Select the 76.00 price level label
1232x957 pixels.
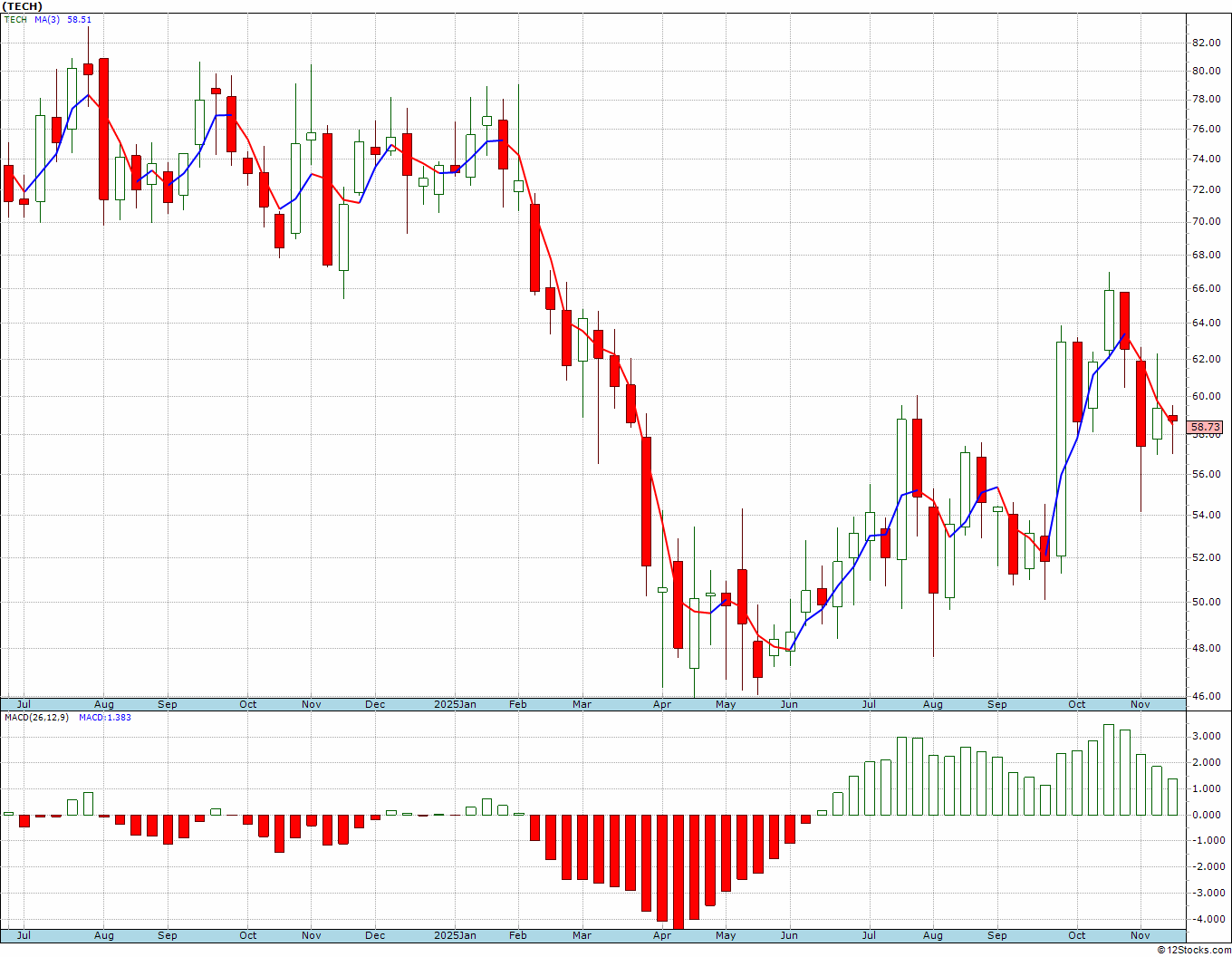[x=1205, y=130]
